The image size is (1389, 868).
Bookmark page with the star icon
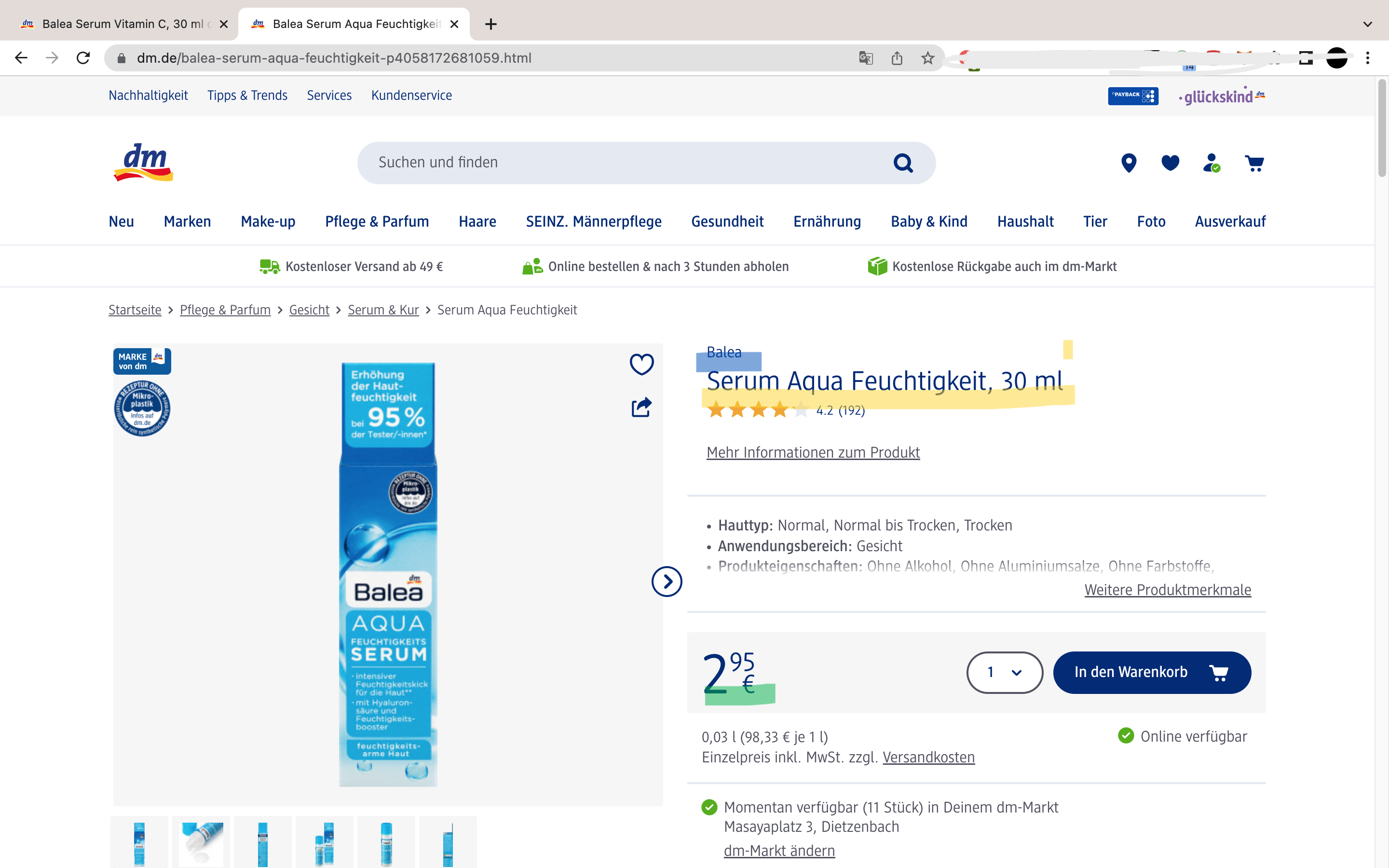pos(927,58)
